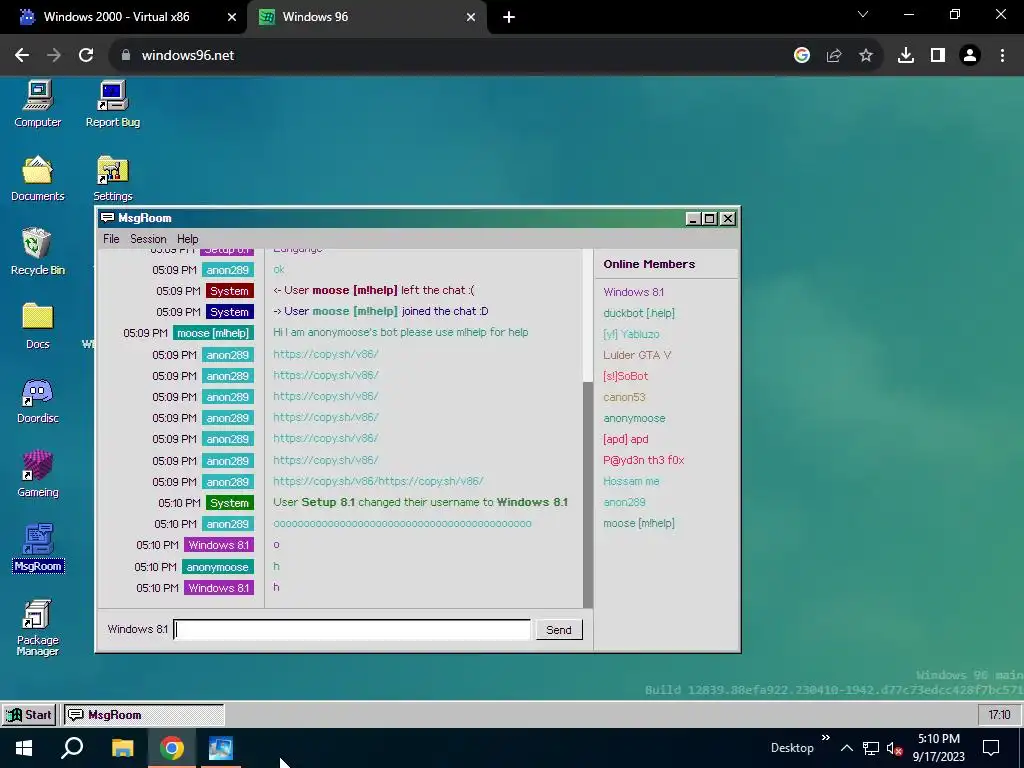The width and height of the screenshot is (1024, 768).
Task: Open the Report Bug desktop icon
Action: click(113, 104)
